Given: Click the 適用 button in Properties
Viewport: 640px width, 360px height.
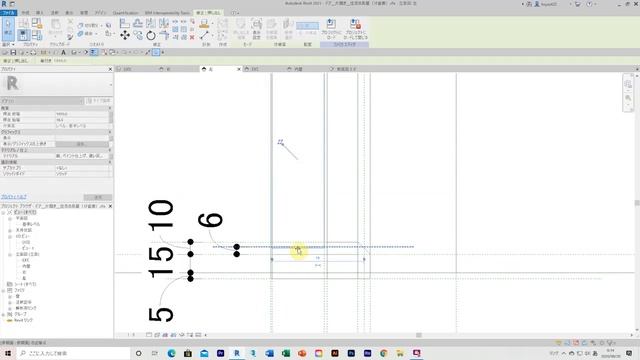Looking at the screenshot, I should (98, 197).
